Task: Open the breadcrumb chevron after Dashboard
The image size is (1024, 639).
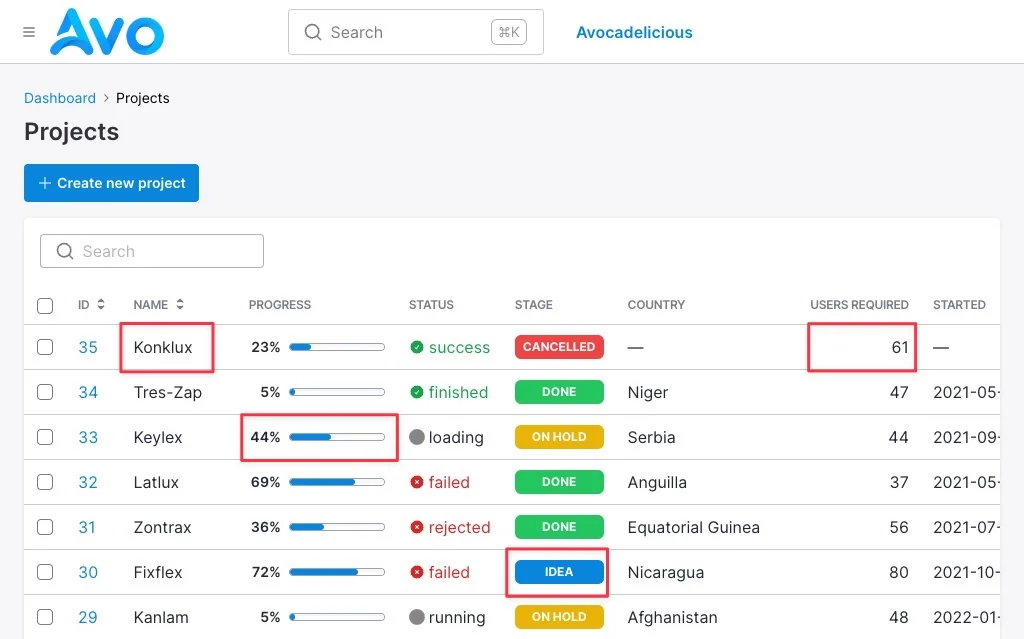Action: [x=106, y=98]
